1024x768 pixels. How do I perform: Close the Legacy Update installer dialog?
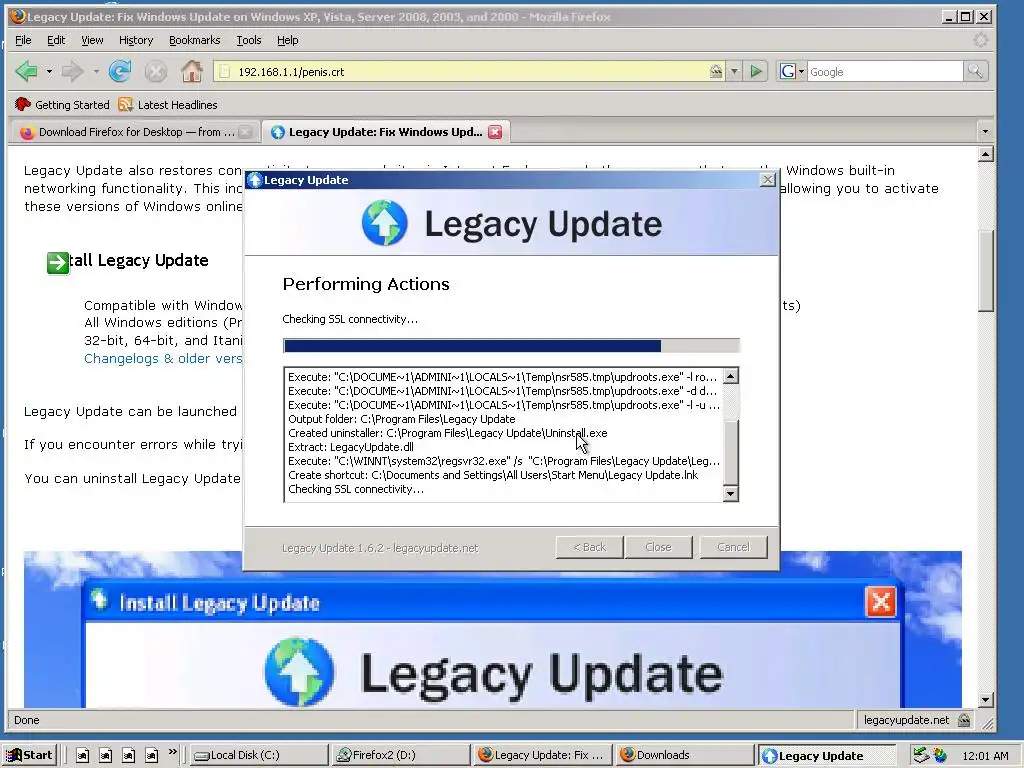[768, 180]
